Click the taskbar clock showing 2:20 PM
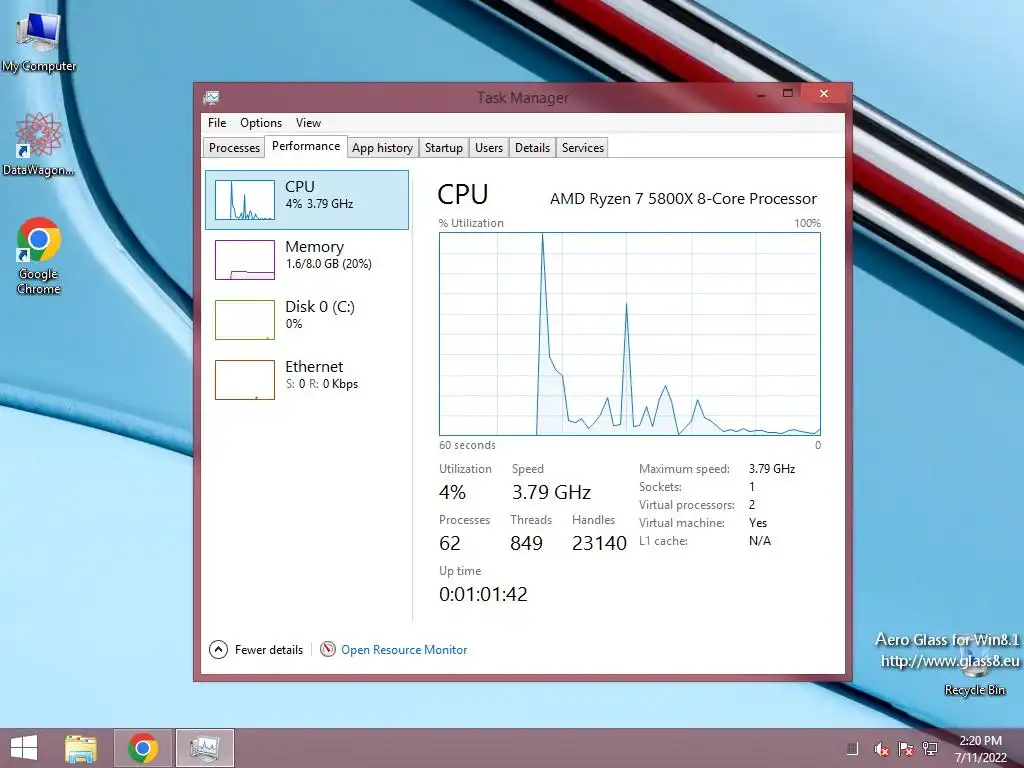Image resolution: width=1024 pixels, height=768 pixels. pyautogui.click(x=980, y=748)
